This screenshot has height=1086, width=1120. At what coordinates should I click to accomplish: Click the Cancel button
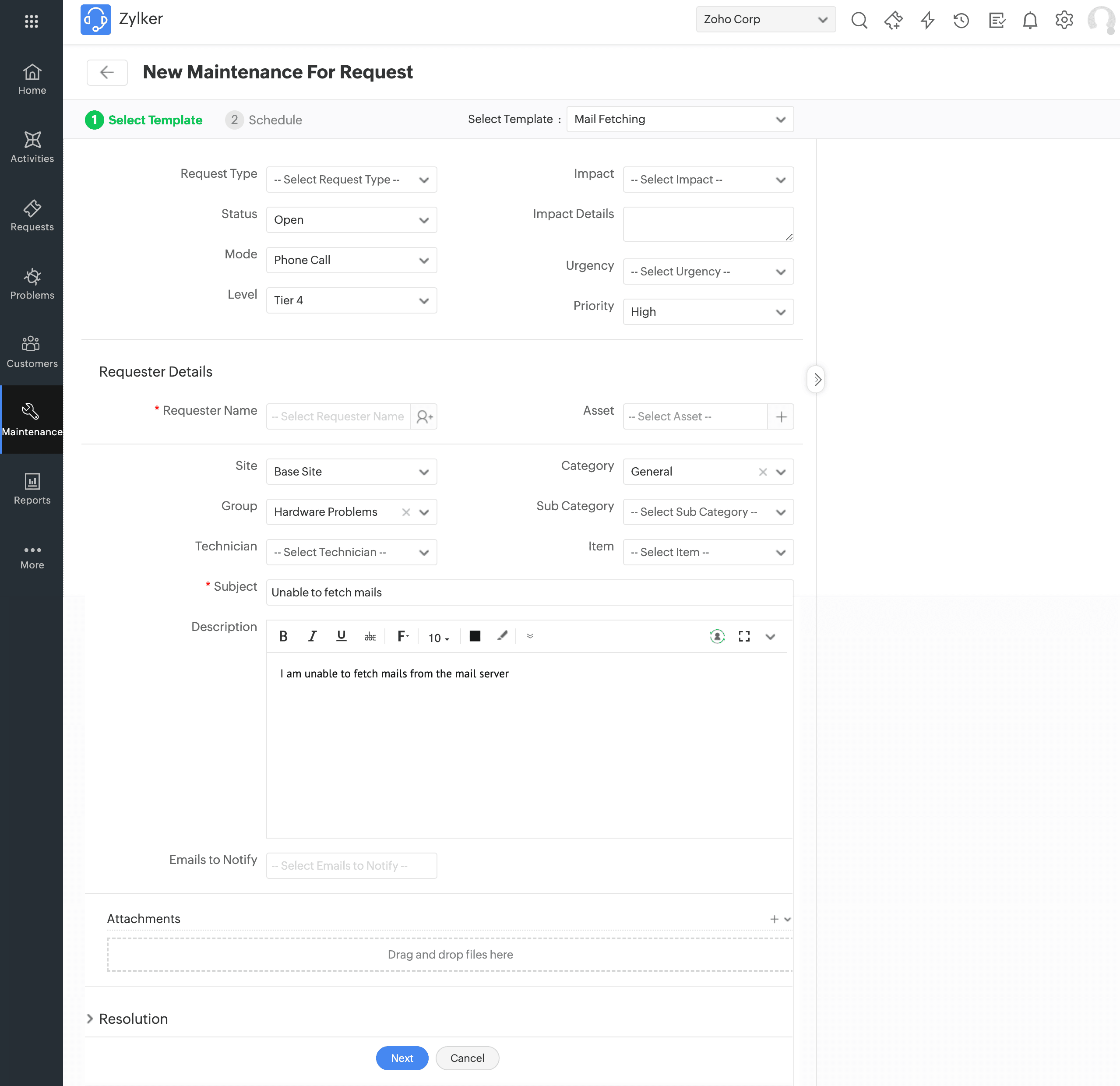(467, 1058)
